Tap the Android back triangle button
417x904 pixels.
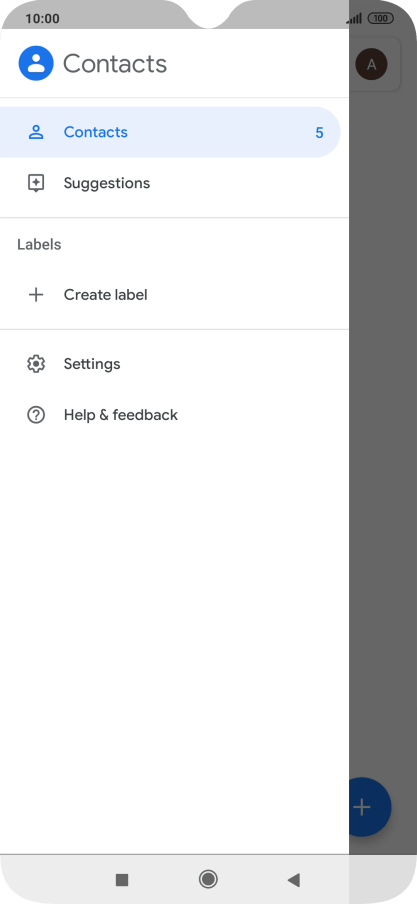294,879
